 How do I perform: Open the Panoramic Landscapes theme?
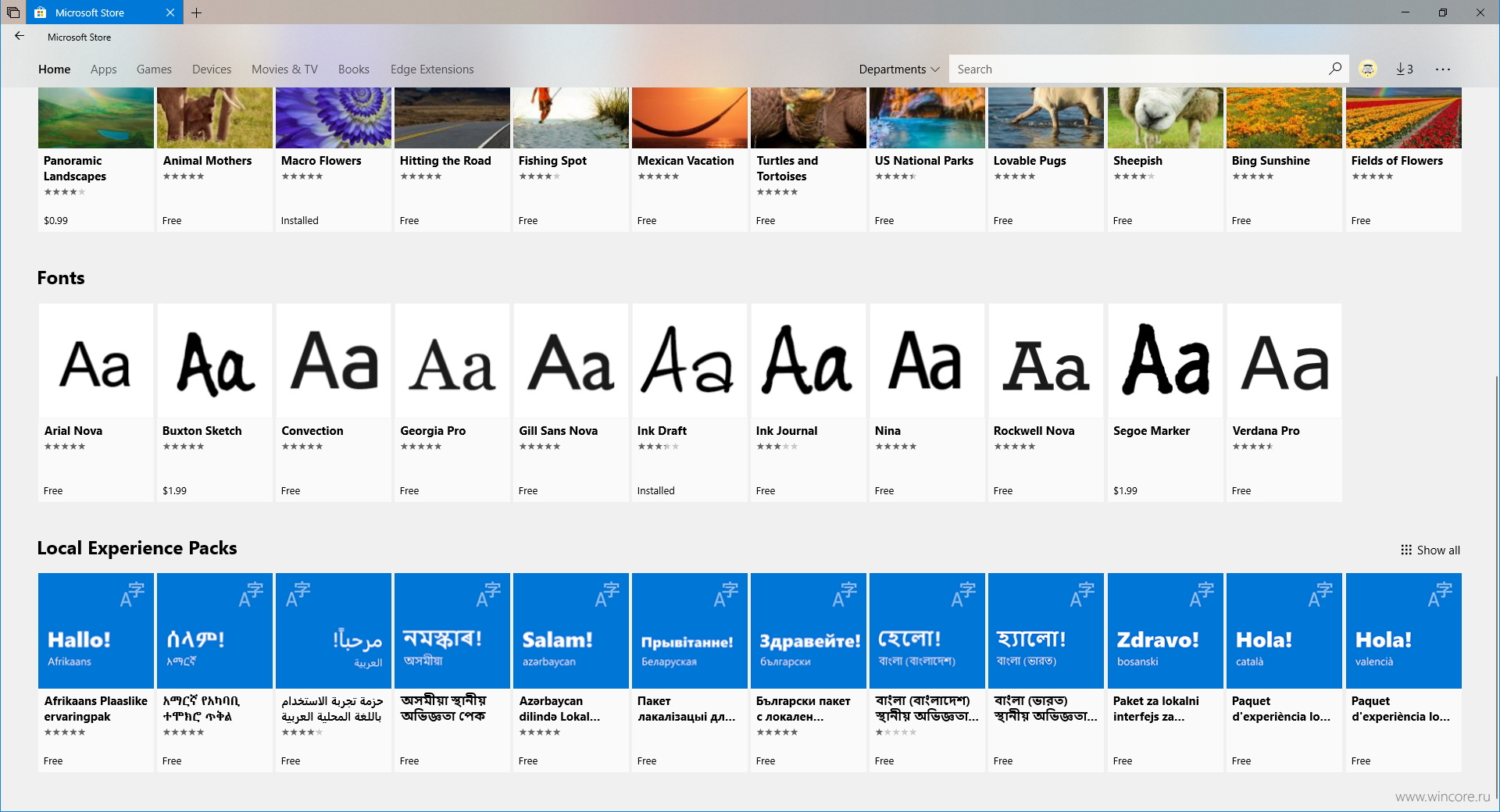coord(96,159)
